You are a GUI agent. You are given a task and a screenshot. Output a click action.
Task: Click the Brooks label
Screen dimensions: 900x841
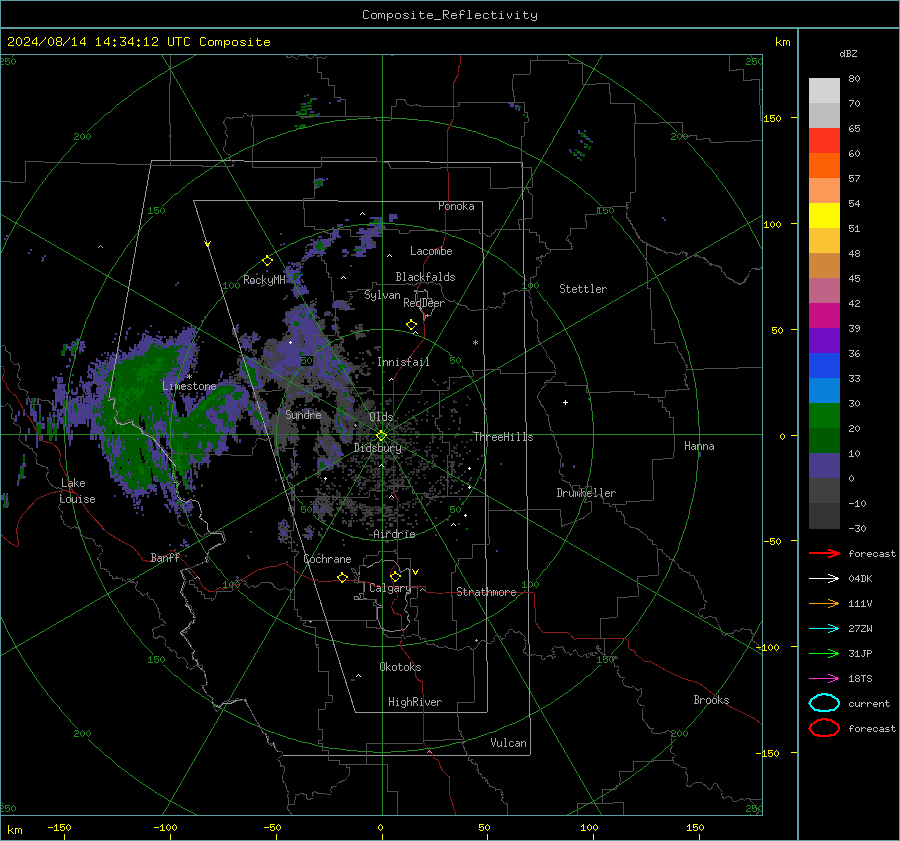[711, 700]
